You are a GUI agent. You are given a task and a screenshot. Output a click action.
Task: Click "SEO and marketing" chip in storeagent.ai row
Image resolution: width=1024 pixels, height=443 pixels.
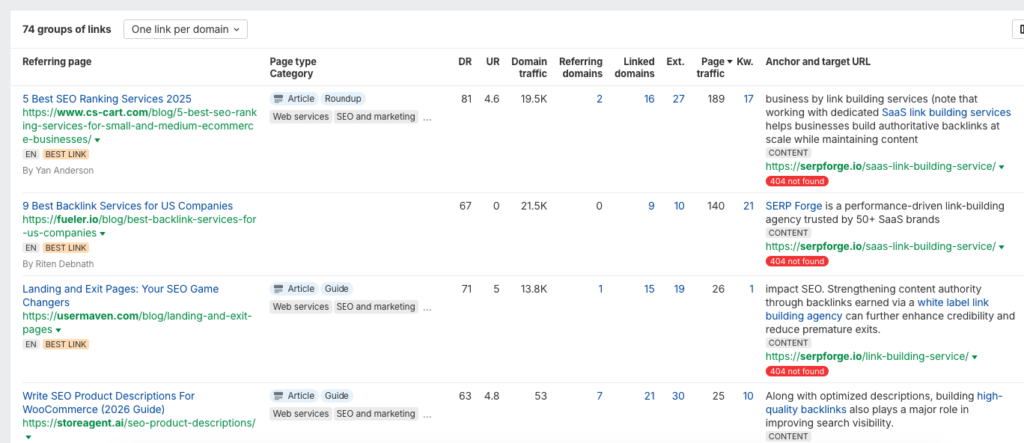pos(376,414)
